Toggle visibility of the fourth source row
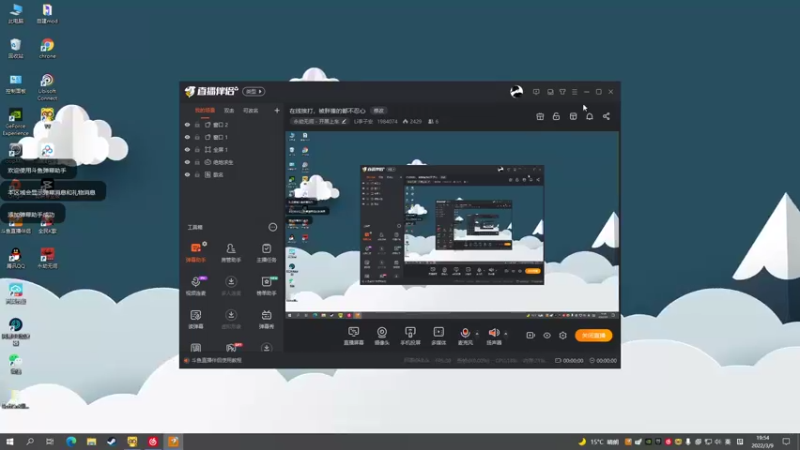Viewport: 800px width, 450px height. pyautogui.click(x=187, y=162)
